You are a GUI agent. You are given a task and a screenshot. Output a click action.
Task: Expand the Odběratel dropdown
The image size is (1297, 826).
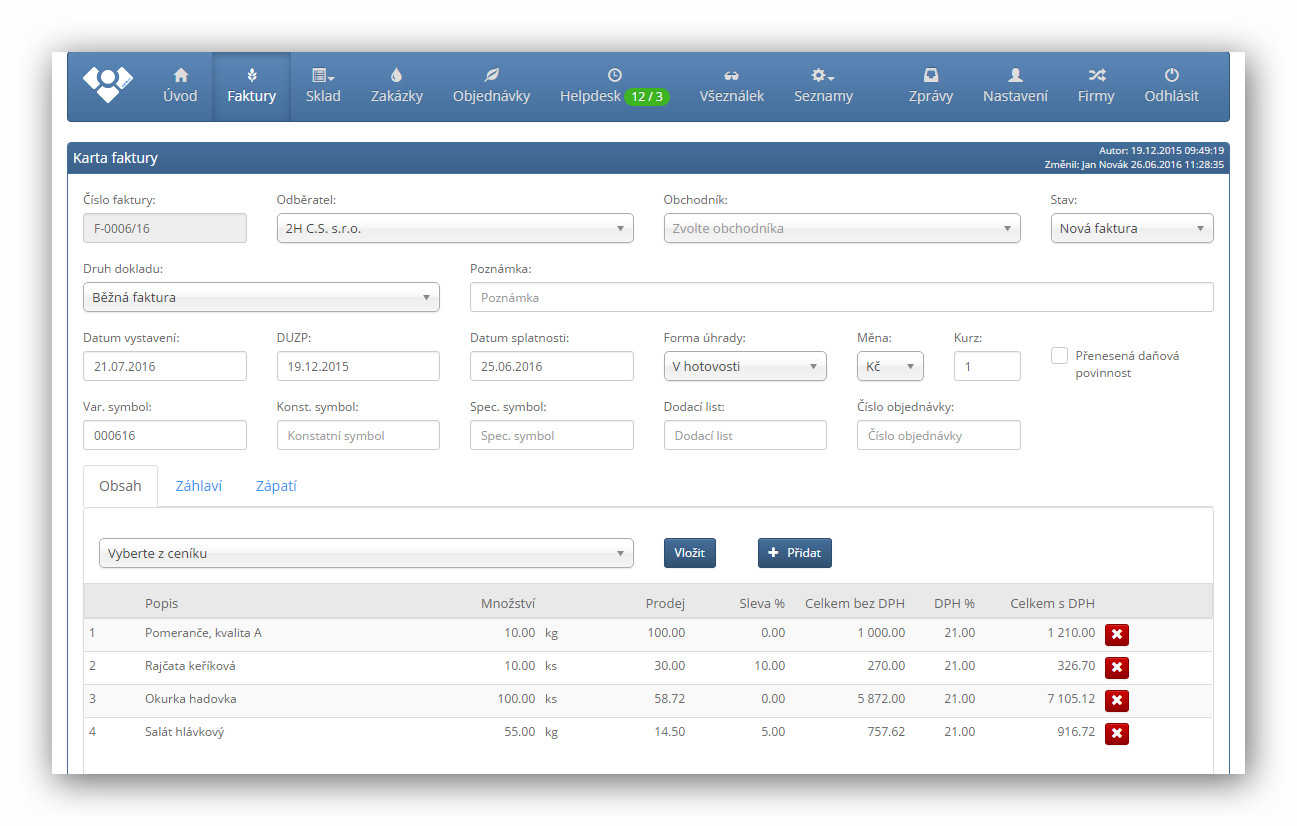pyautogui.click(x=455, y=228)
